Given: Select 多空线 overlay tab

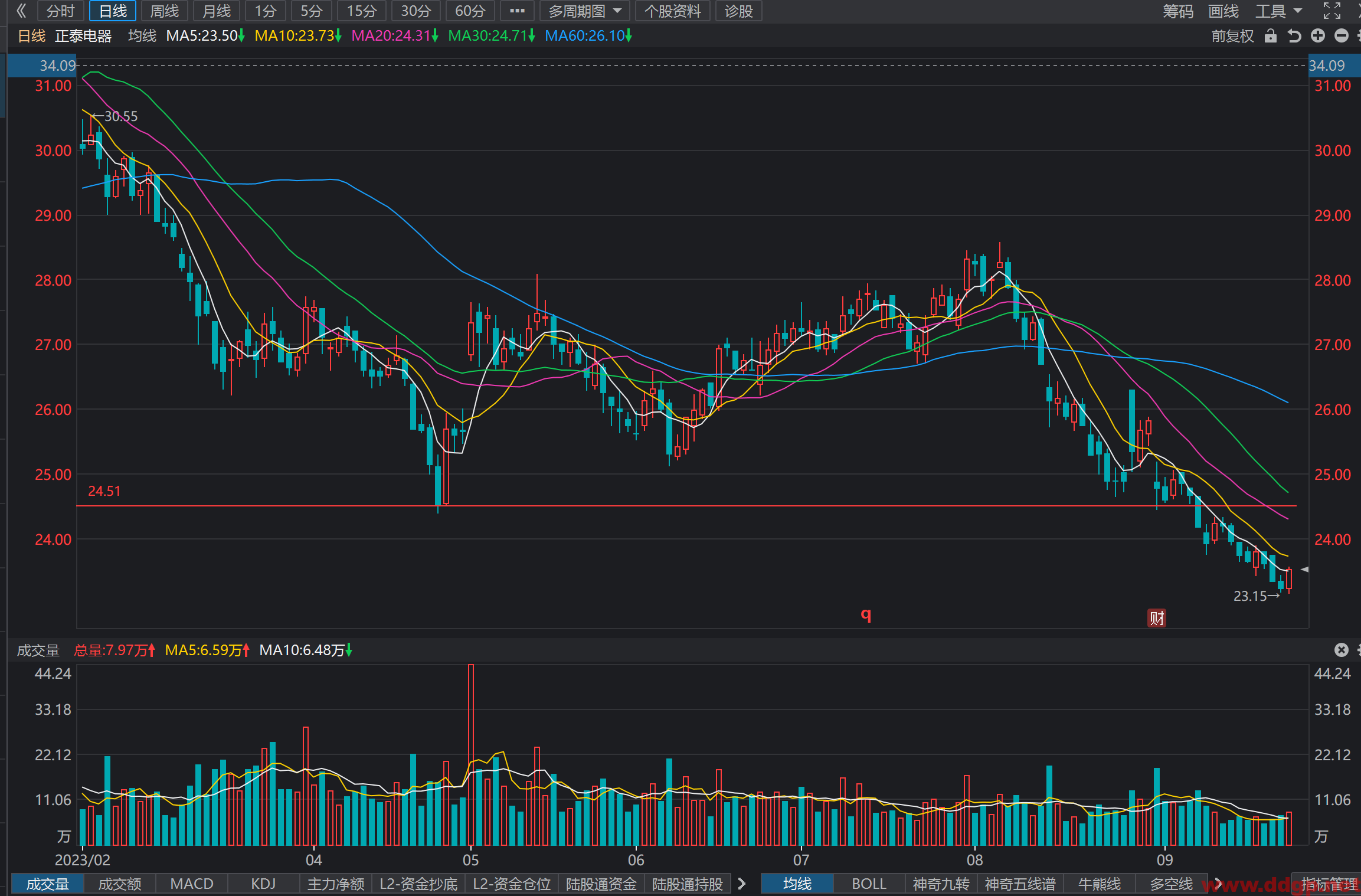Looking at the screenshot, I should coord(1172,884).
